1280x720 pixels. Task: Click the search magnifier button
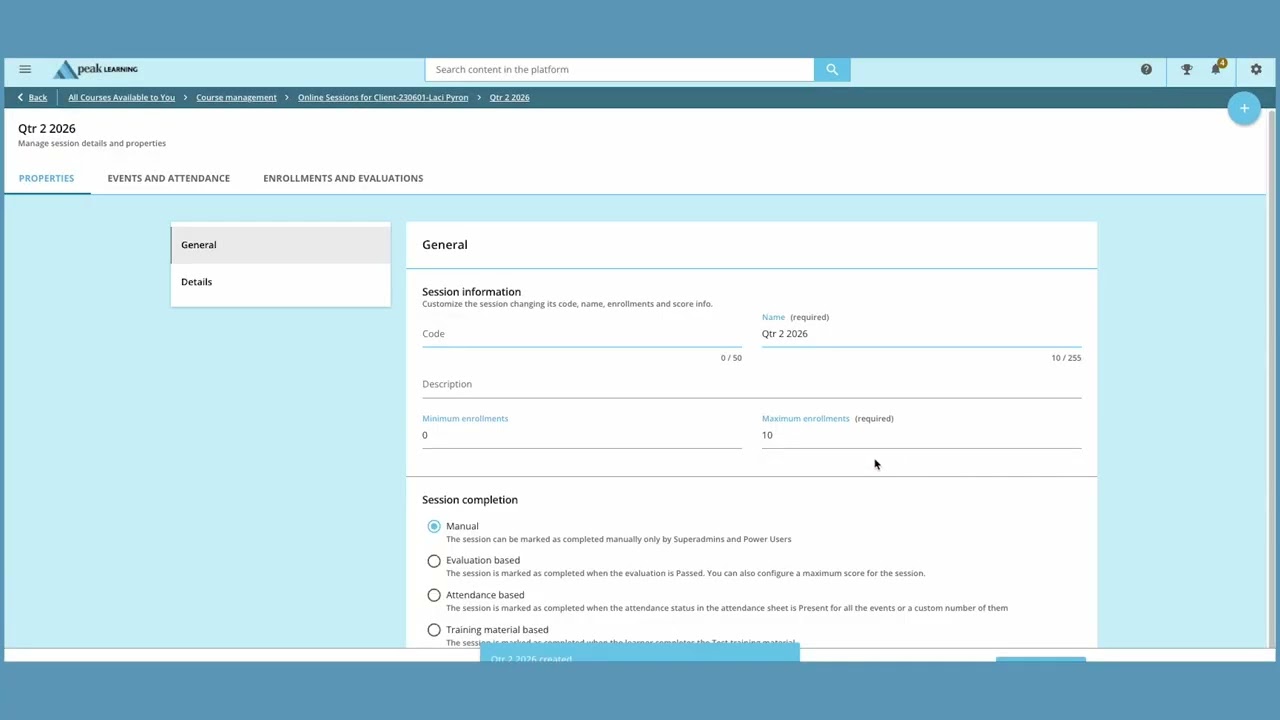point(832,69)
